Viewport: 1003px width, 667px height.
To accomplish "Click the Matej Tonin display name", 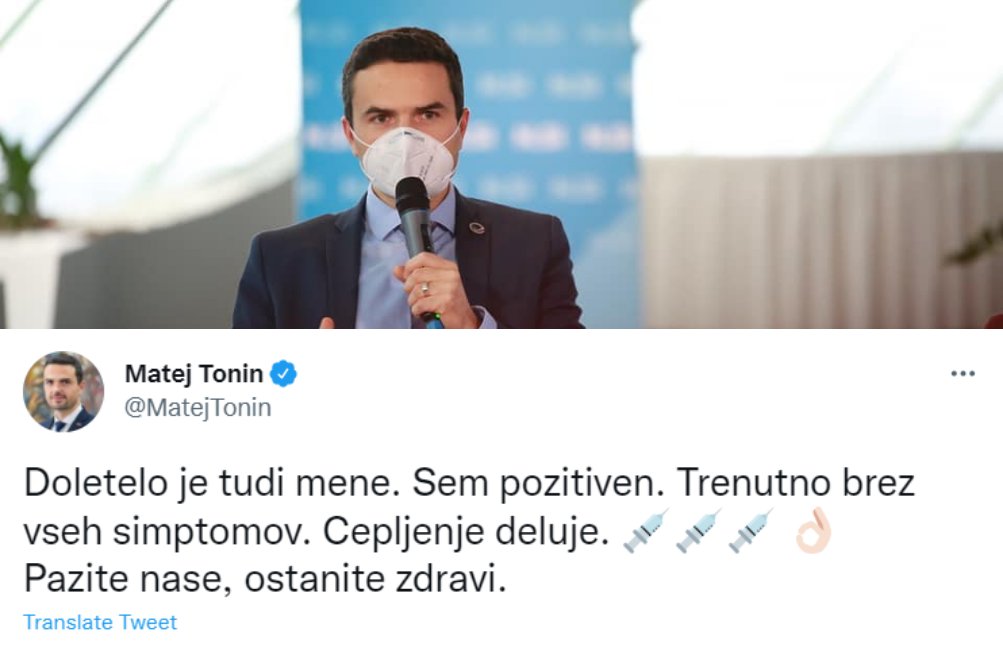I will pos(194,373).
